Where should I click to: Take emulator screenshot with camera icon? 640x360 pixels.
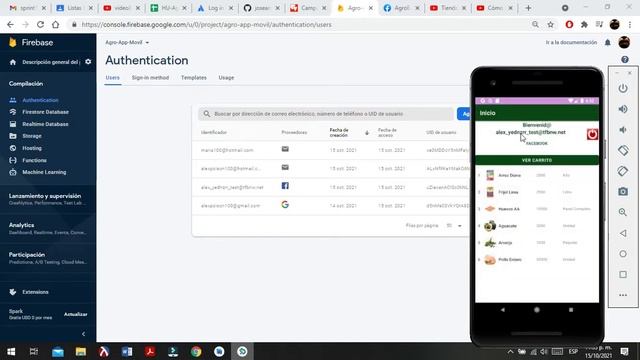coord(623,191)
